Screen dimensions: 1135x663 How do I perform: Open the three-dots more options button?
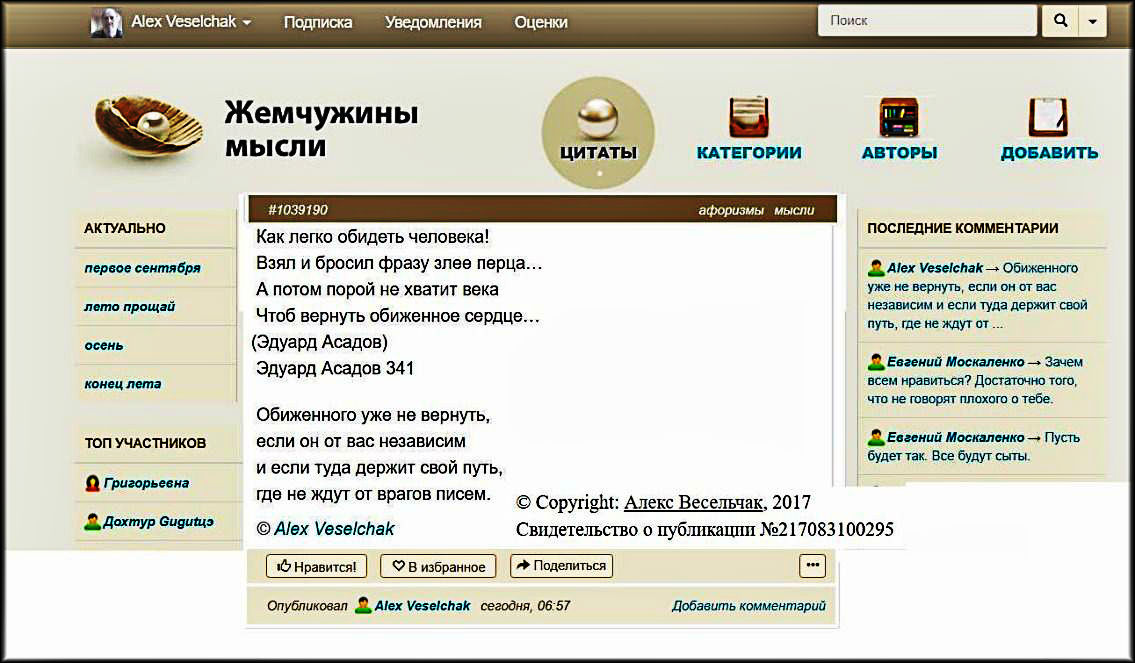pos(812,565)
